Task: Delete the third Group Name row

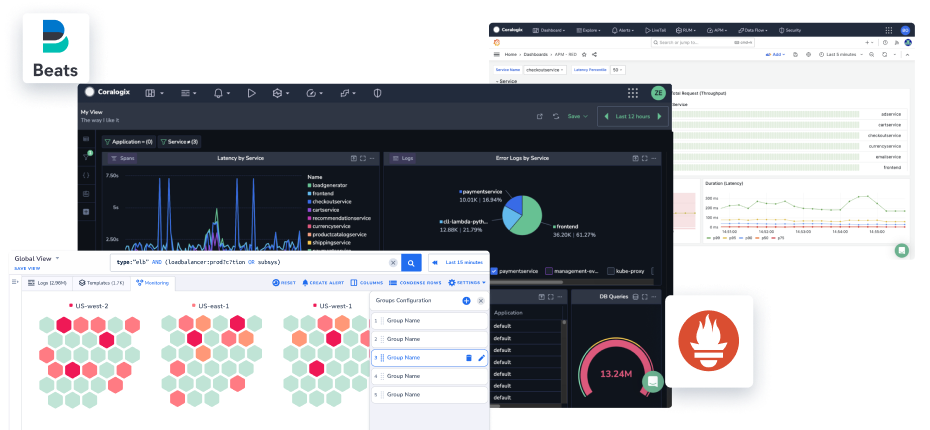Action: point(468,358)
